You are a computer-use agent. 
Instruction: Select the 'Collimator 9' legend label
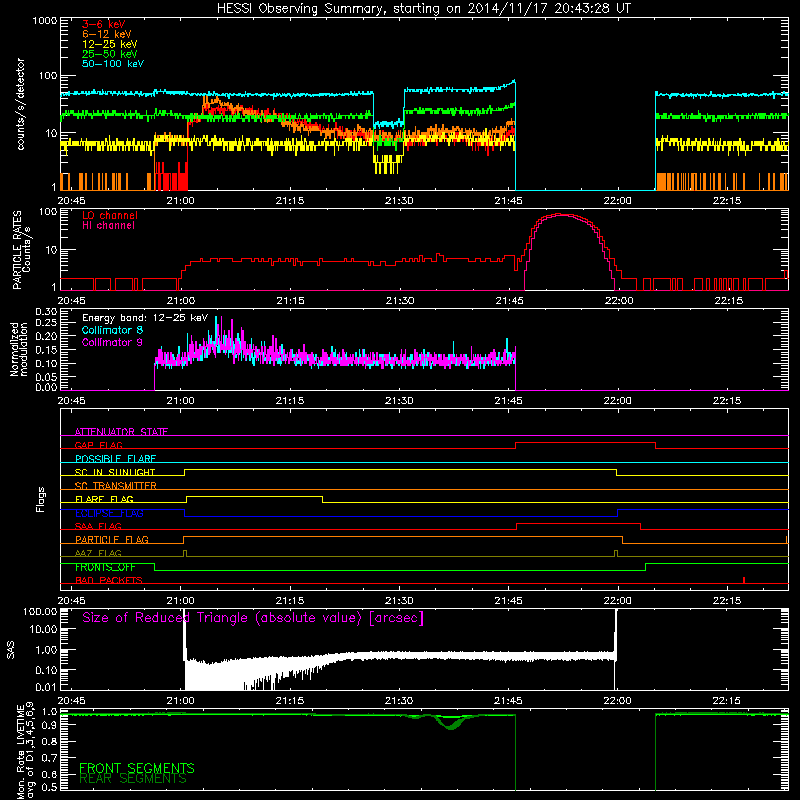pyautogui.click(x=112, y=342)
